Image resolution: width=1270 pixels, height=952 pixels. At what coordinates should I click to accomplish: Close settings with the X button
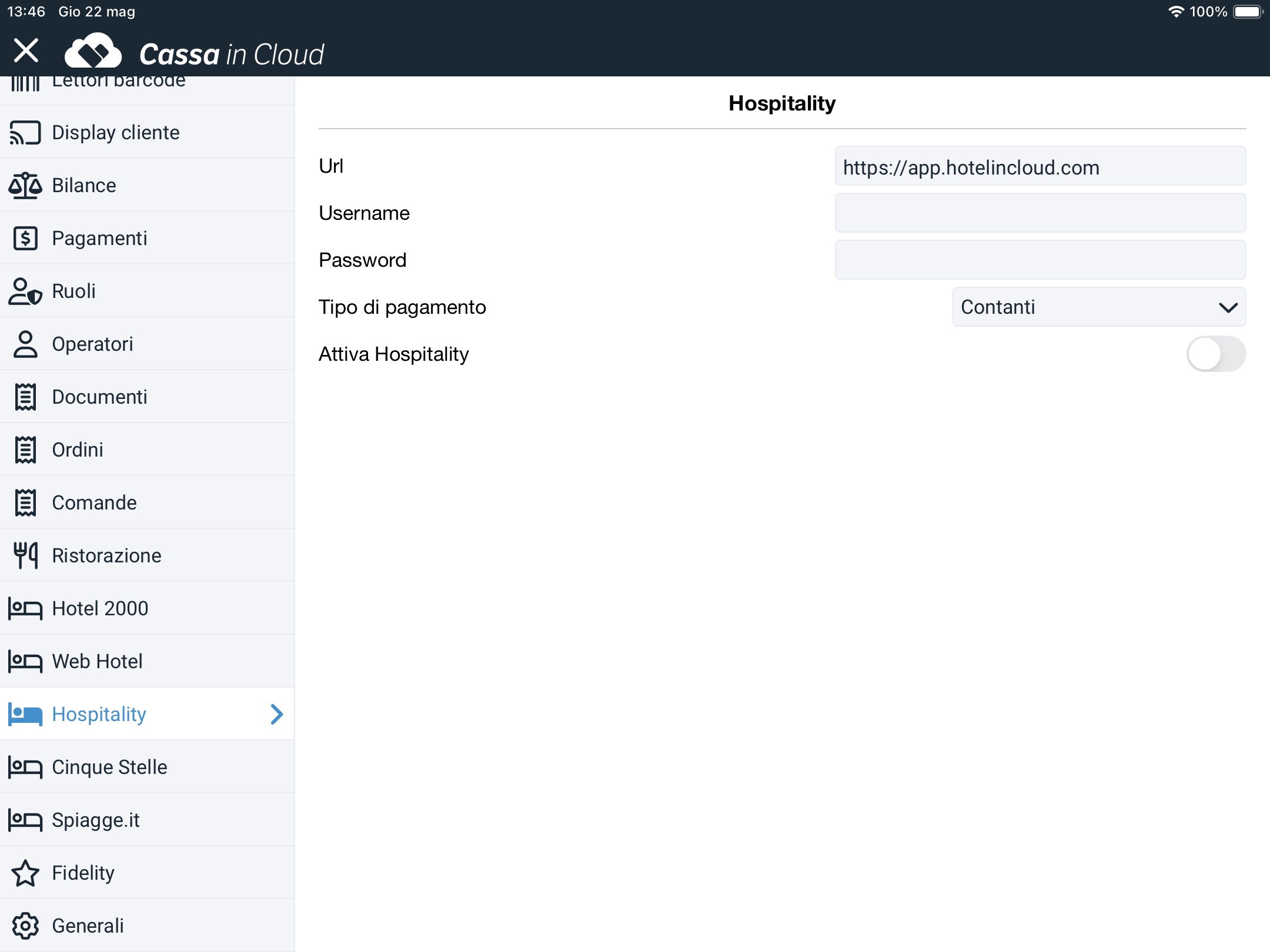pyautogui.click(x=26, y=51)
